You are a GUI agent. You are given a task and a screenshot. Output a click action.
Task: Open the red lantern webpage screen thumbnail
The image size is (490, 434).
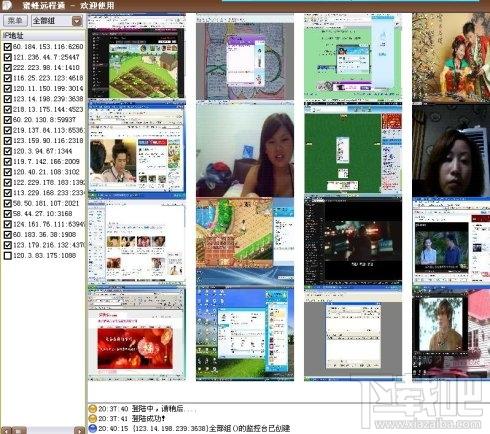(136, 333)
